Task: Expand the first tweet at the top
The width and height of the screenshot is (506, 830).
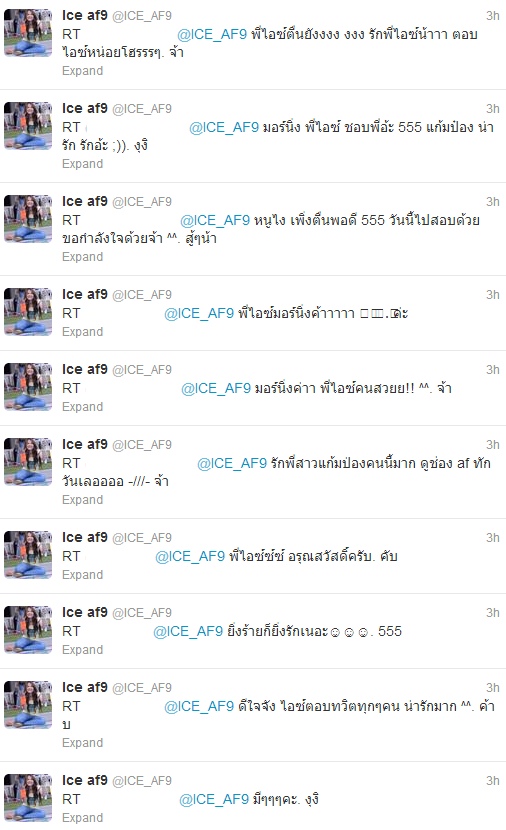Action: tap(82, 71)
